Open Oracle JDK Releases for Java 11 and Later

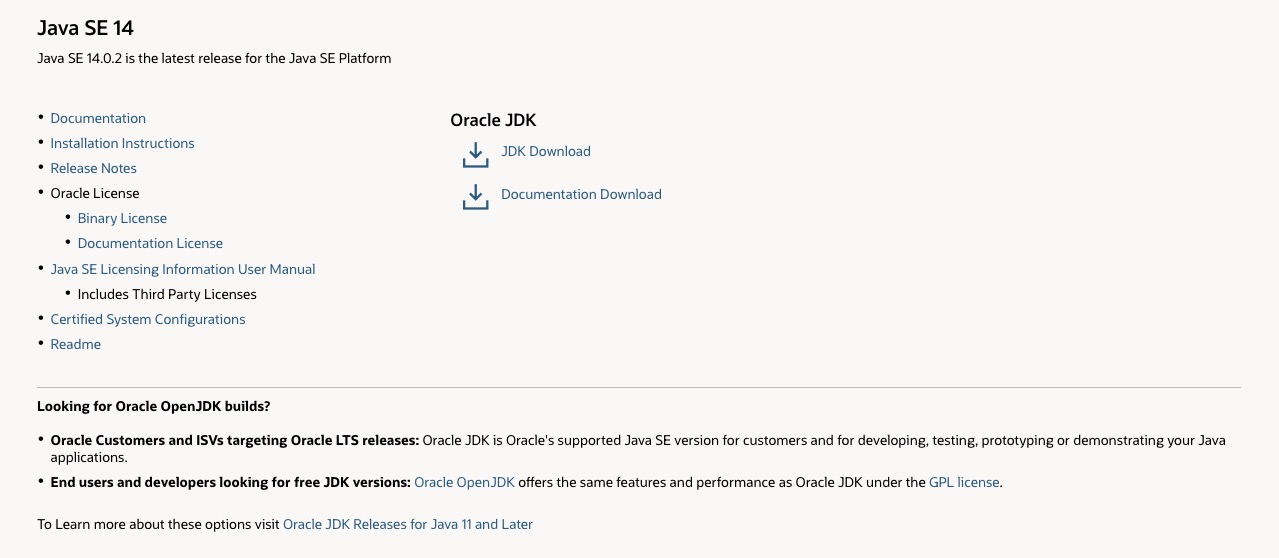pyautogui.click(x=408, y=524)
